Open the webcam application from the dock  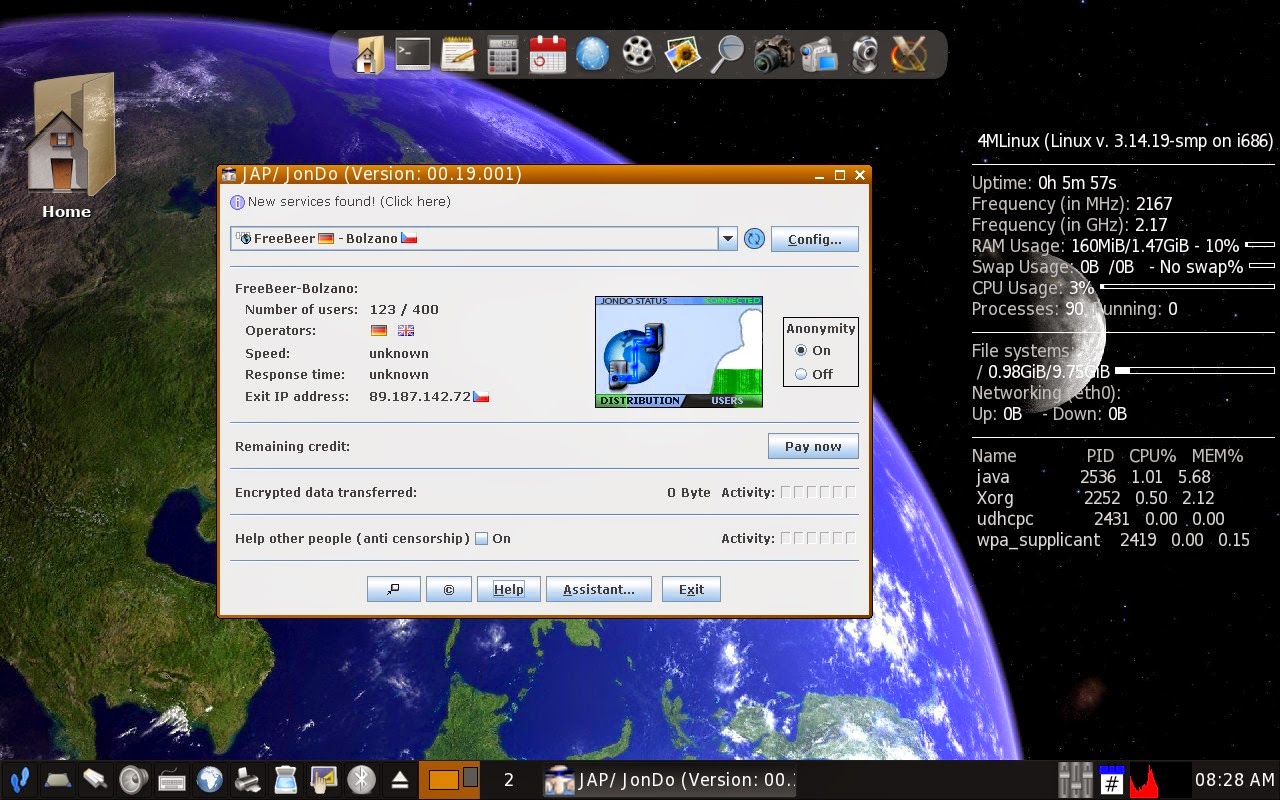[x=864, y=54]
